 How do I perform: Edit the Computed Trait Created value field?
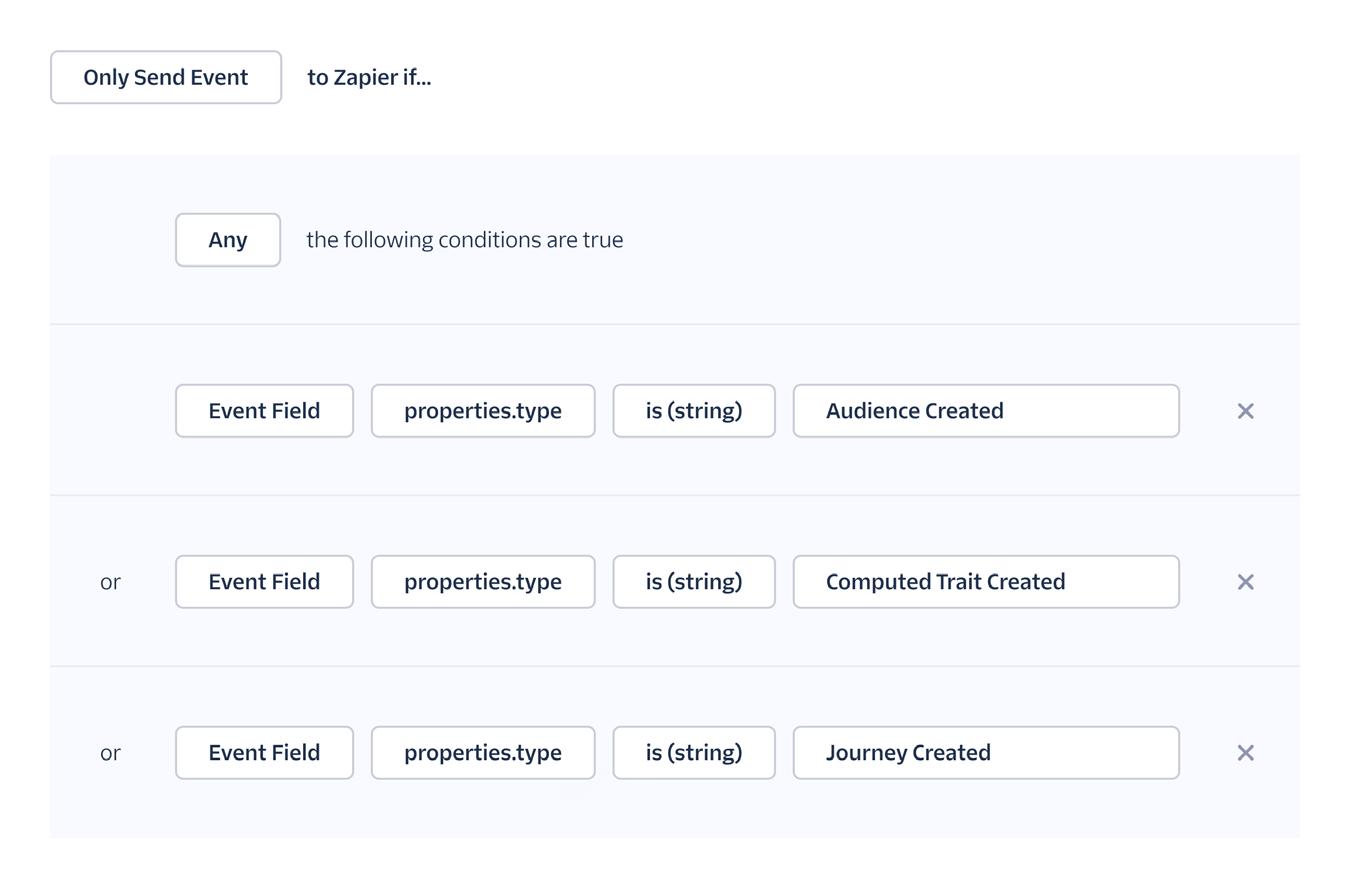pos(986,582)
